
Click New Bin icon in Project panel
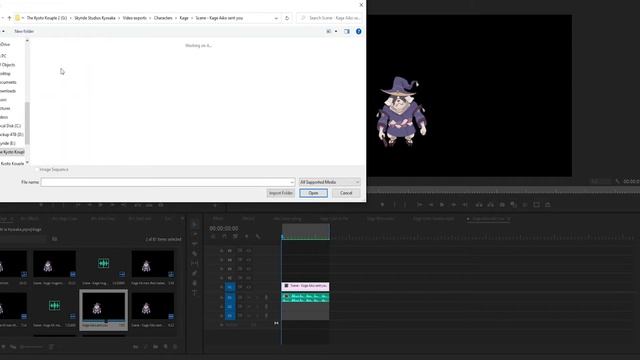point(156,347)
